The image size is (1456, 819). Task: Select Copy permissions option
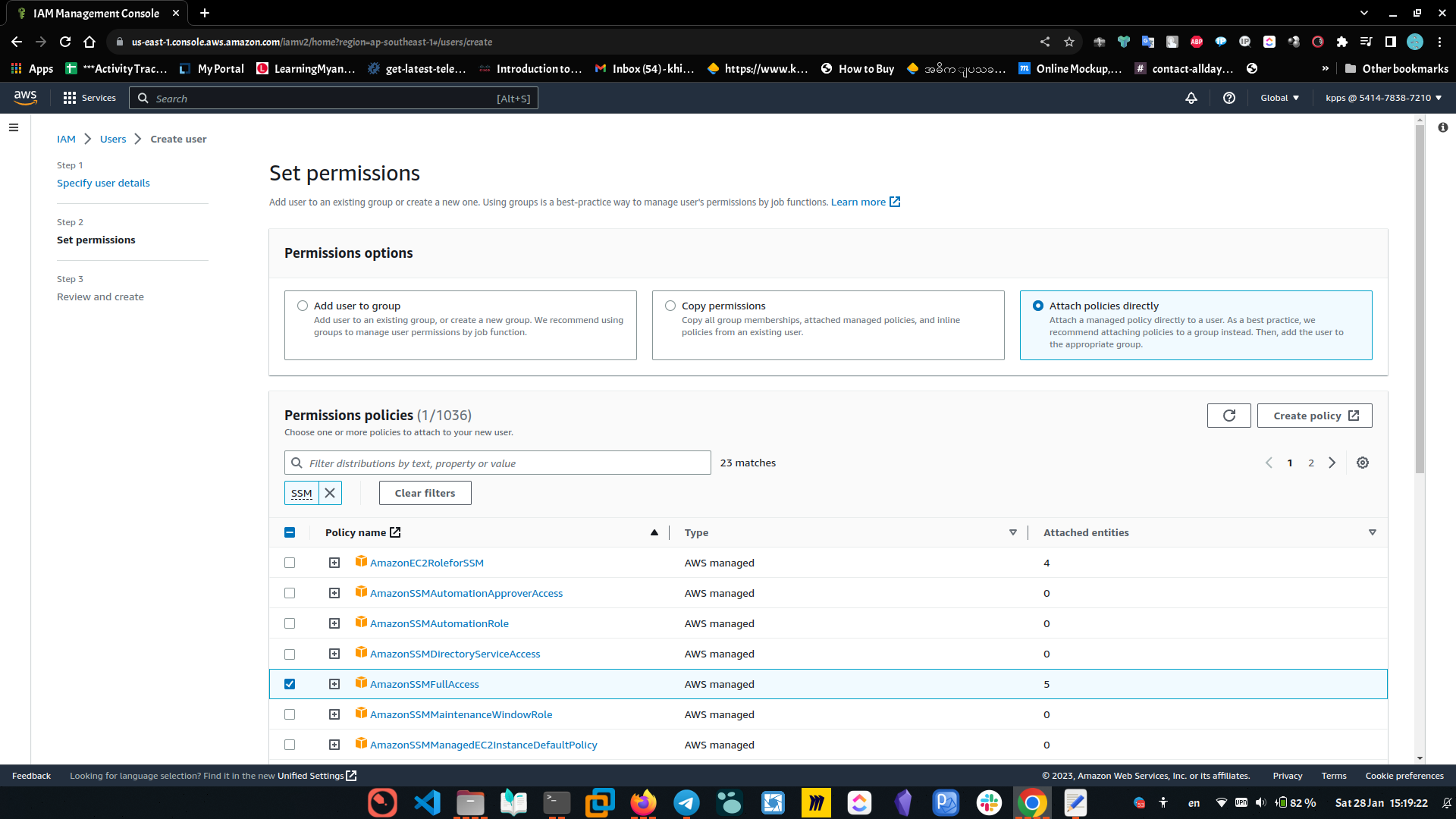[670, 306]
